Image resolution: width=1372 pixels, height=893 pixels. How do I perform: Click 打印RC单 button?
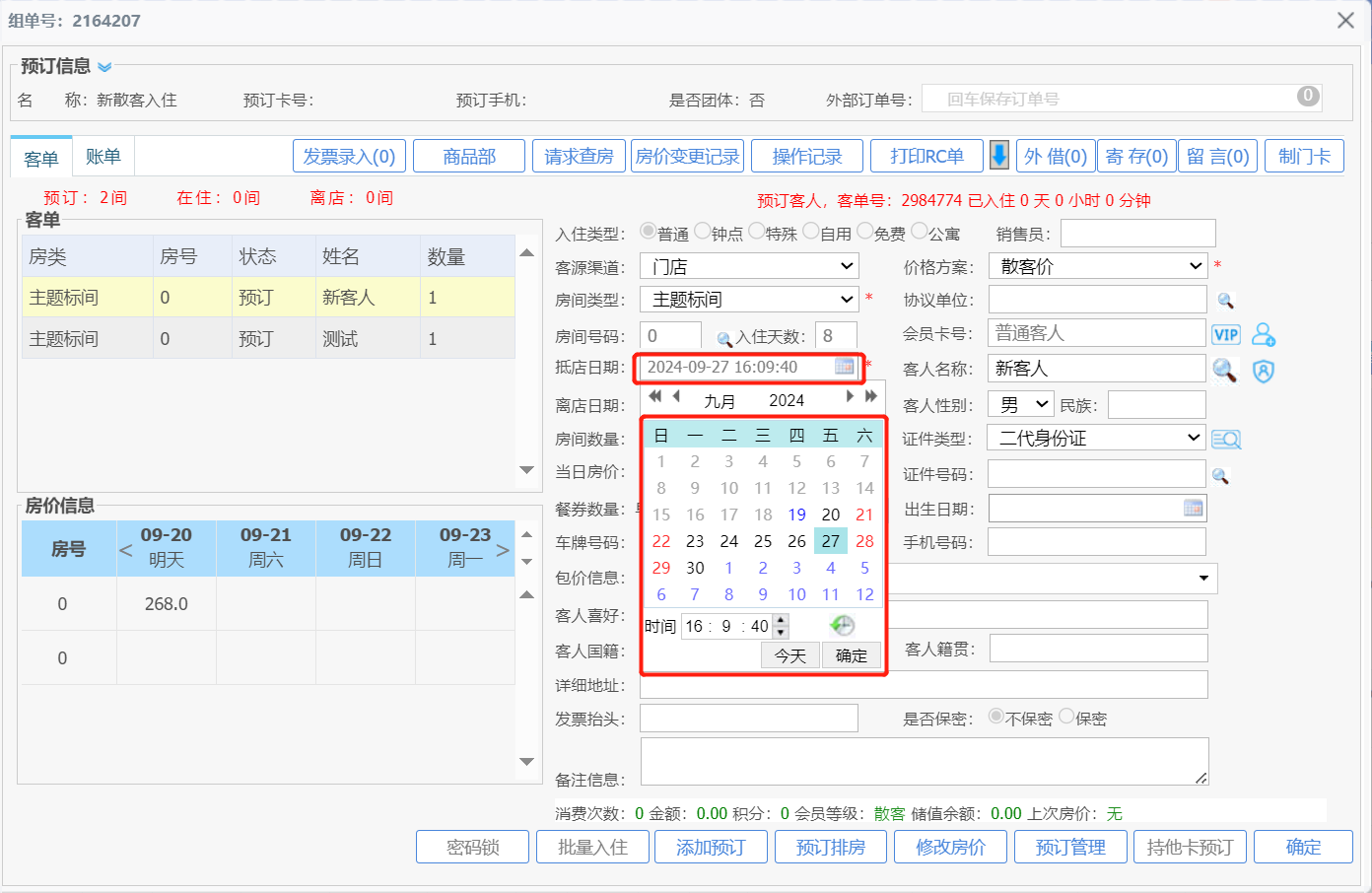(927, 156)
